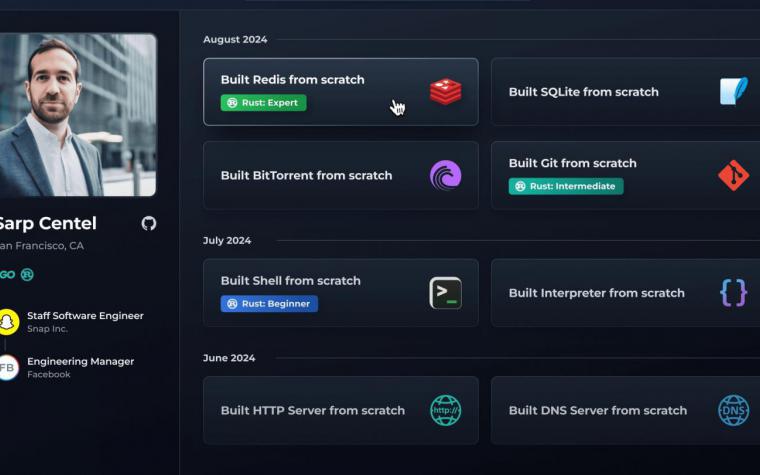
Task: Click the GitHub icon beside the name
Action: click(149, 223)
